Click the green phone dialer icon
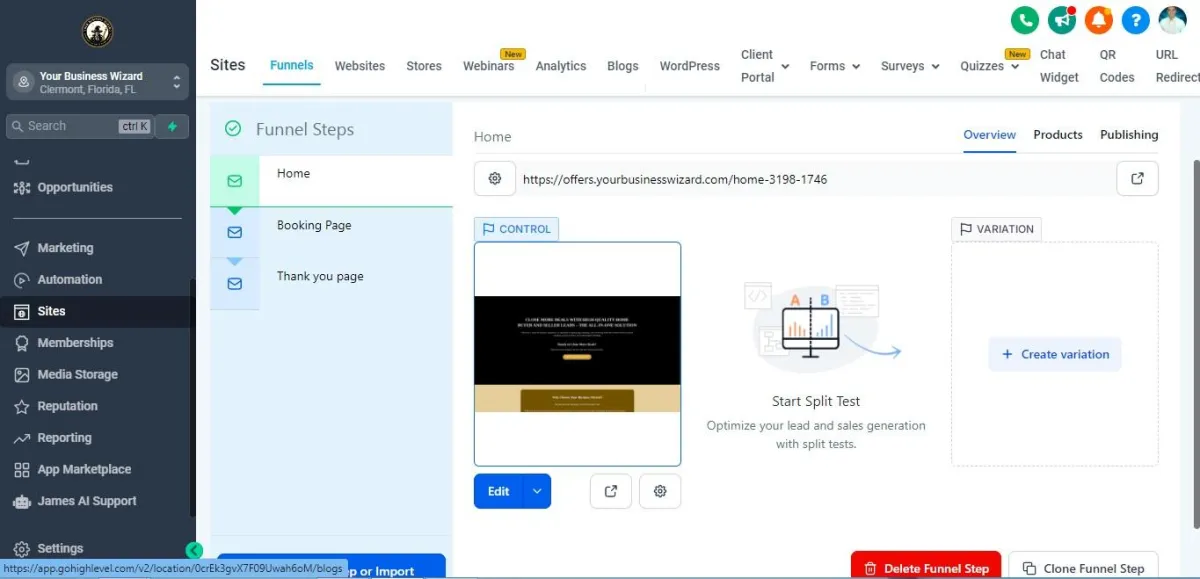Viewport: 1200px width, 579px height. pos(1025,19)
